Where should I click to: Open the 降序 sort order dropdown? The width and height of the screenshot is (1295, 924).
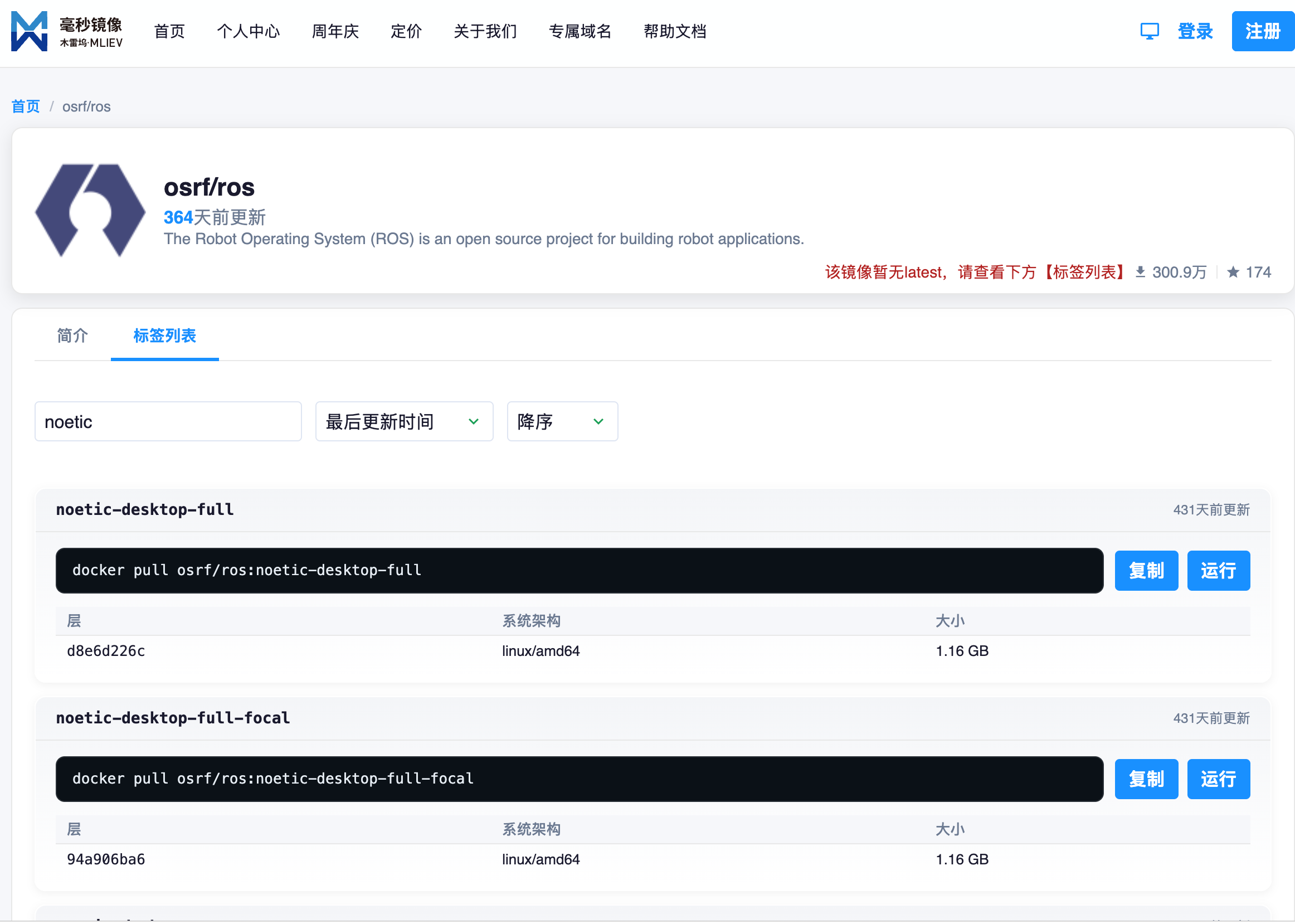[x=562, y=422]
